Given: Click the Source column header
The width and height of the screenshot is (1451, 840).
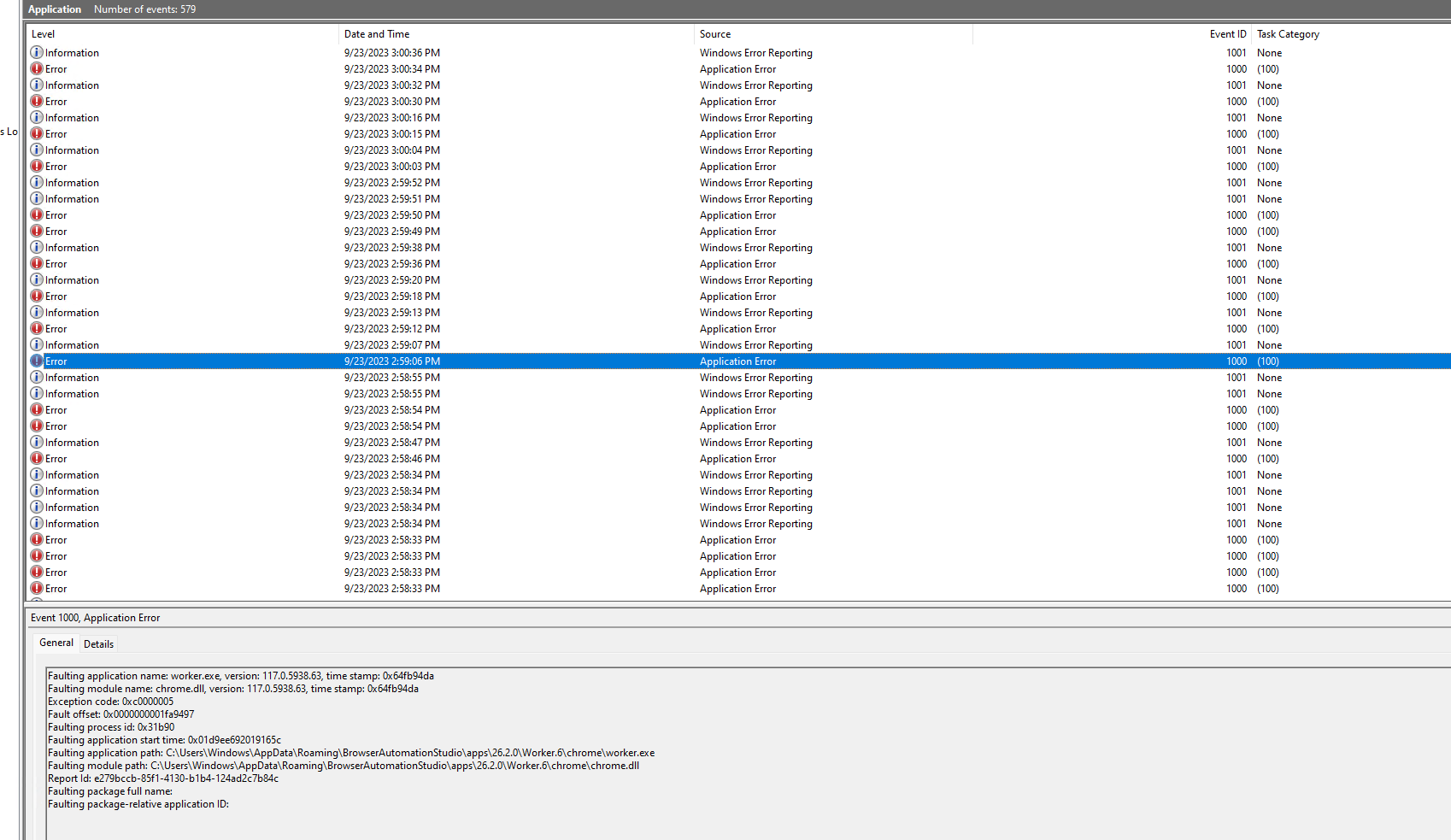Looking at the screenshot, I should pos(715,34).
